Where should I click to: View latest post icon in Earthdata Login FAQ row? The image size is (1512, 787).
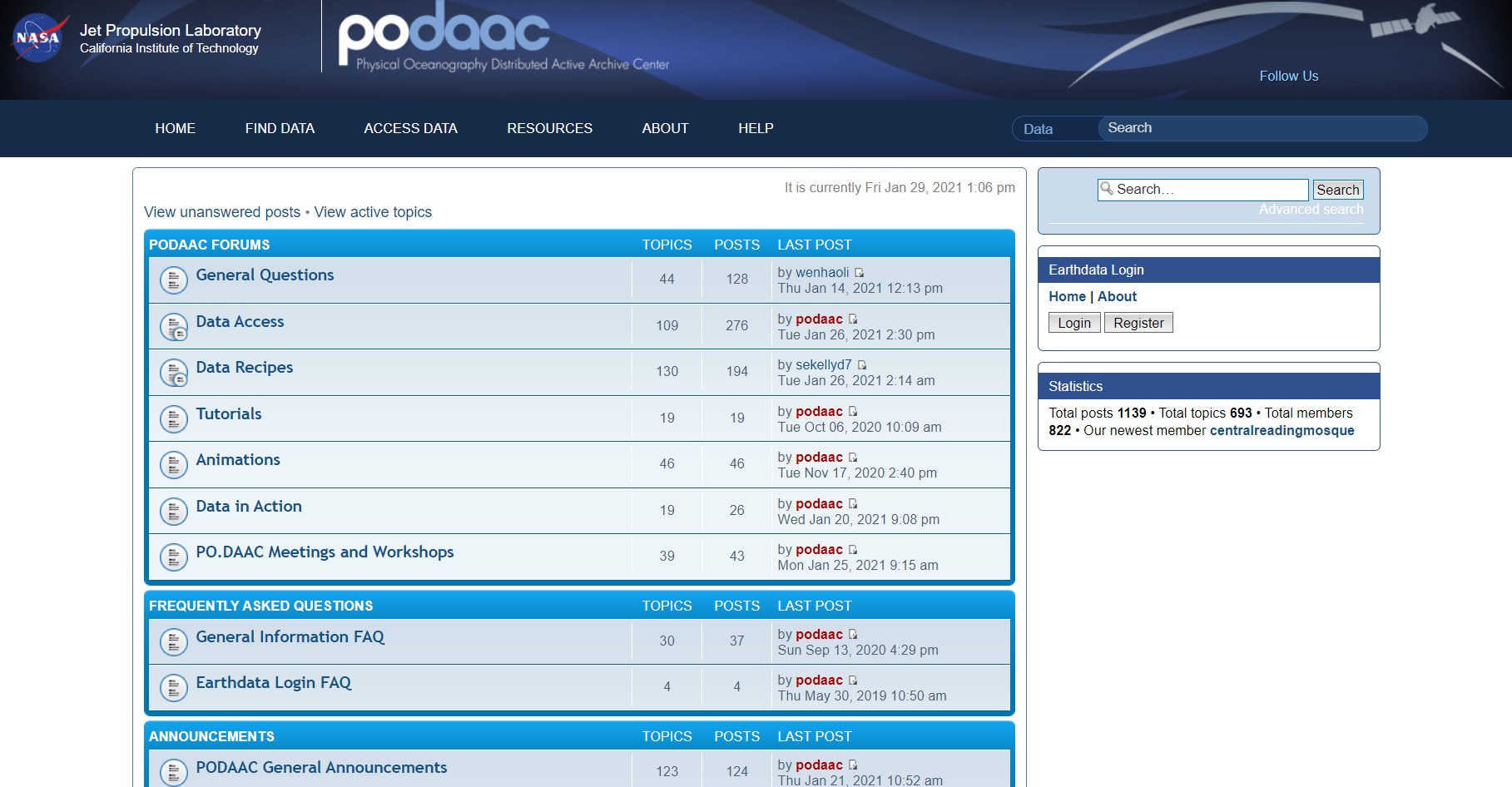[853, 681]
